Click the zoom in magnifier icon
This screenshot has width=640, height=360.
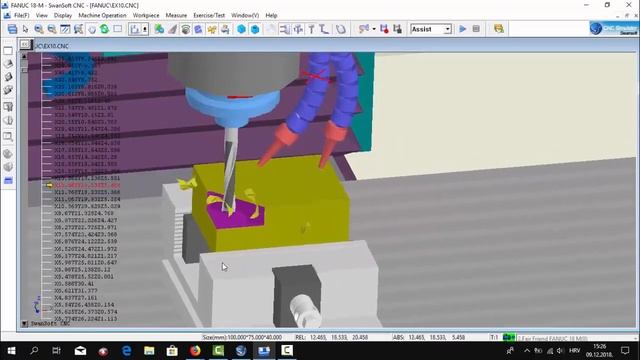39,29
